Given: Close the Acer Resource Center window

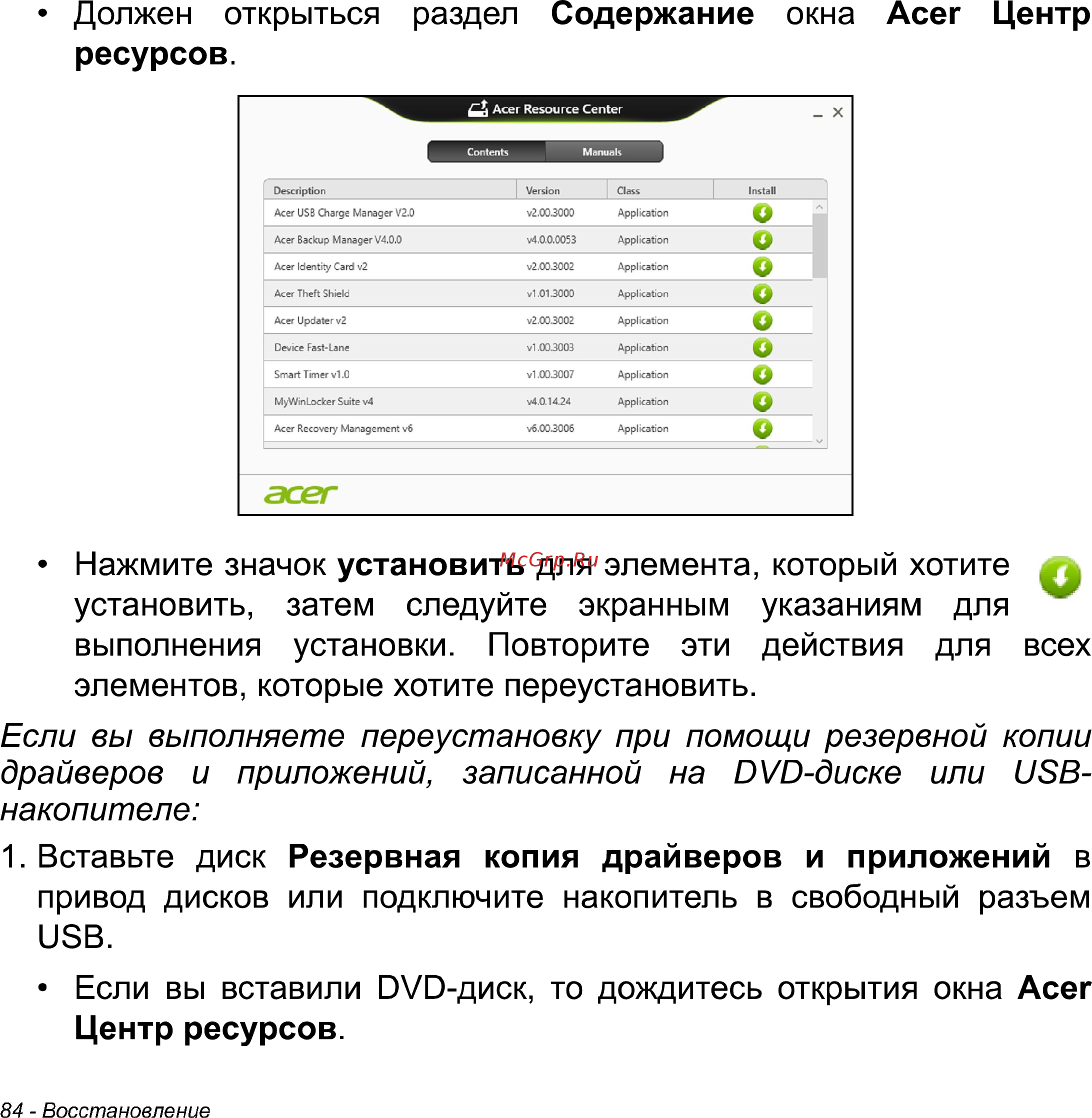Looking at the screenshot, I should (x=838, y=112).
